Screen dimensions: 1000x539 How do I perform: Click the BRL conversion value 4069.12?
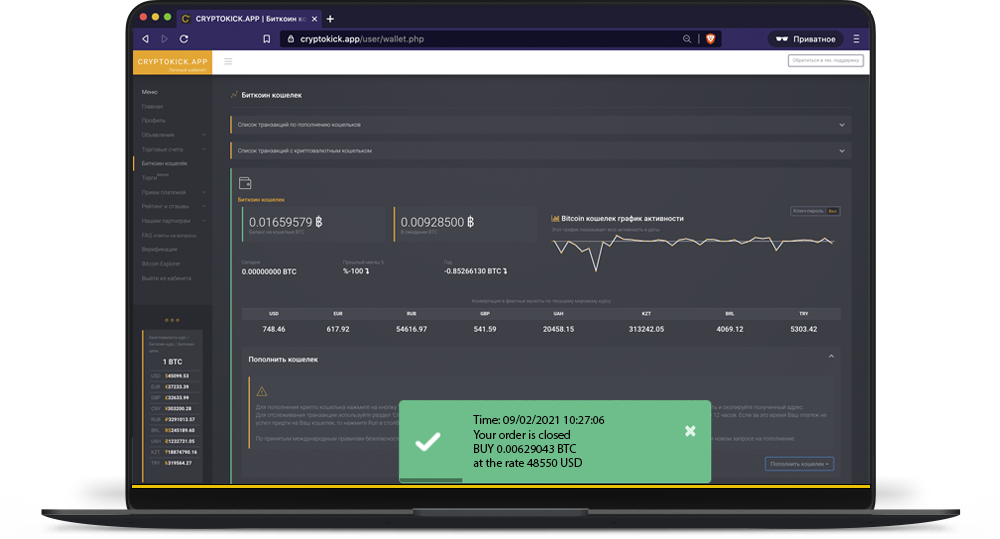(730, 329)
